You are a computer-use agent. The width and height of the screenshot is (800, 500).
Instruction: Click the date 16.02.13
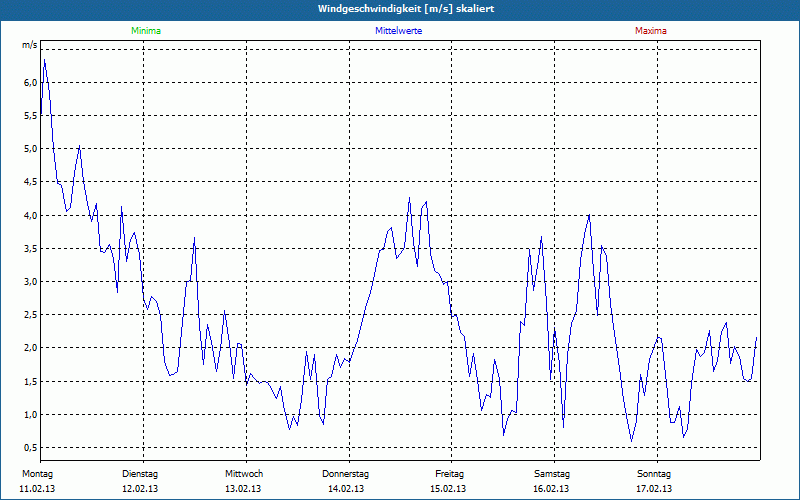click(552, 489)
